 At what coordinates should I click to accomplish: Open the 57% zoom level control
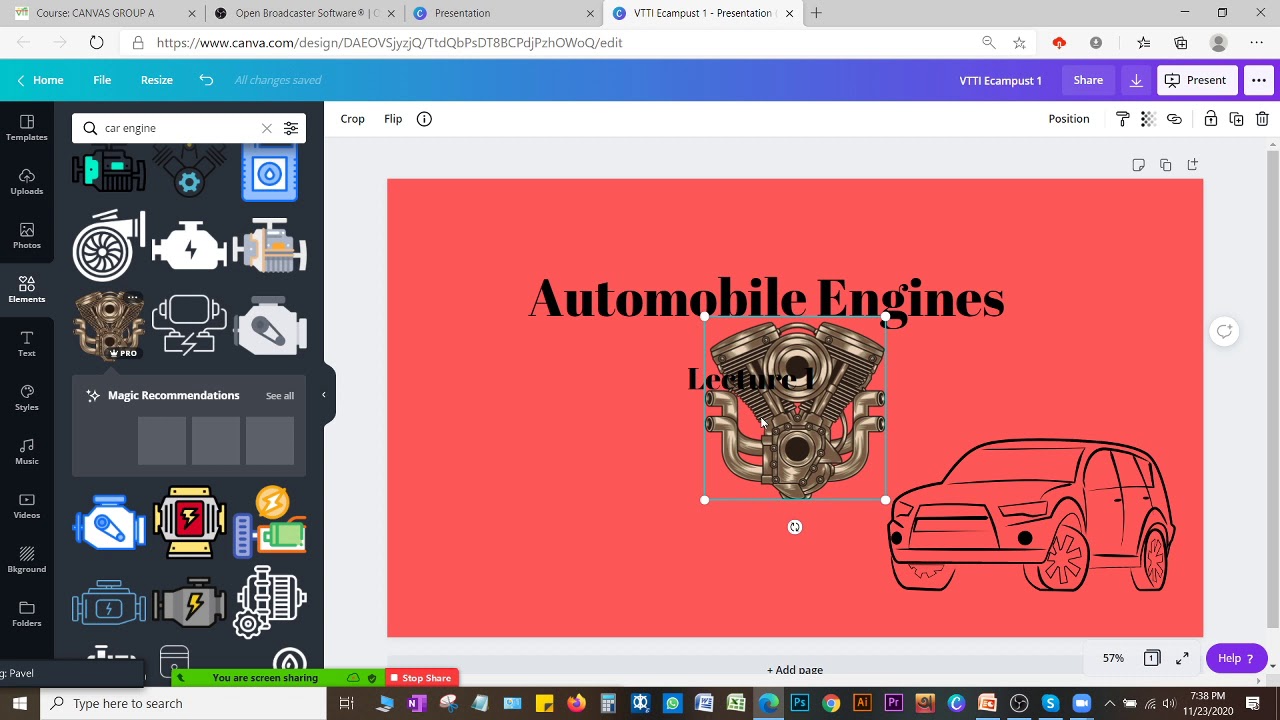coord(1113,658)
